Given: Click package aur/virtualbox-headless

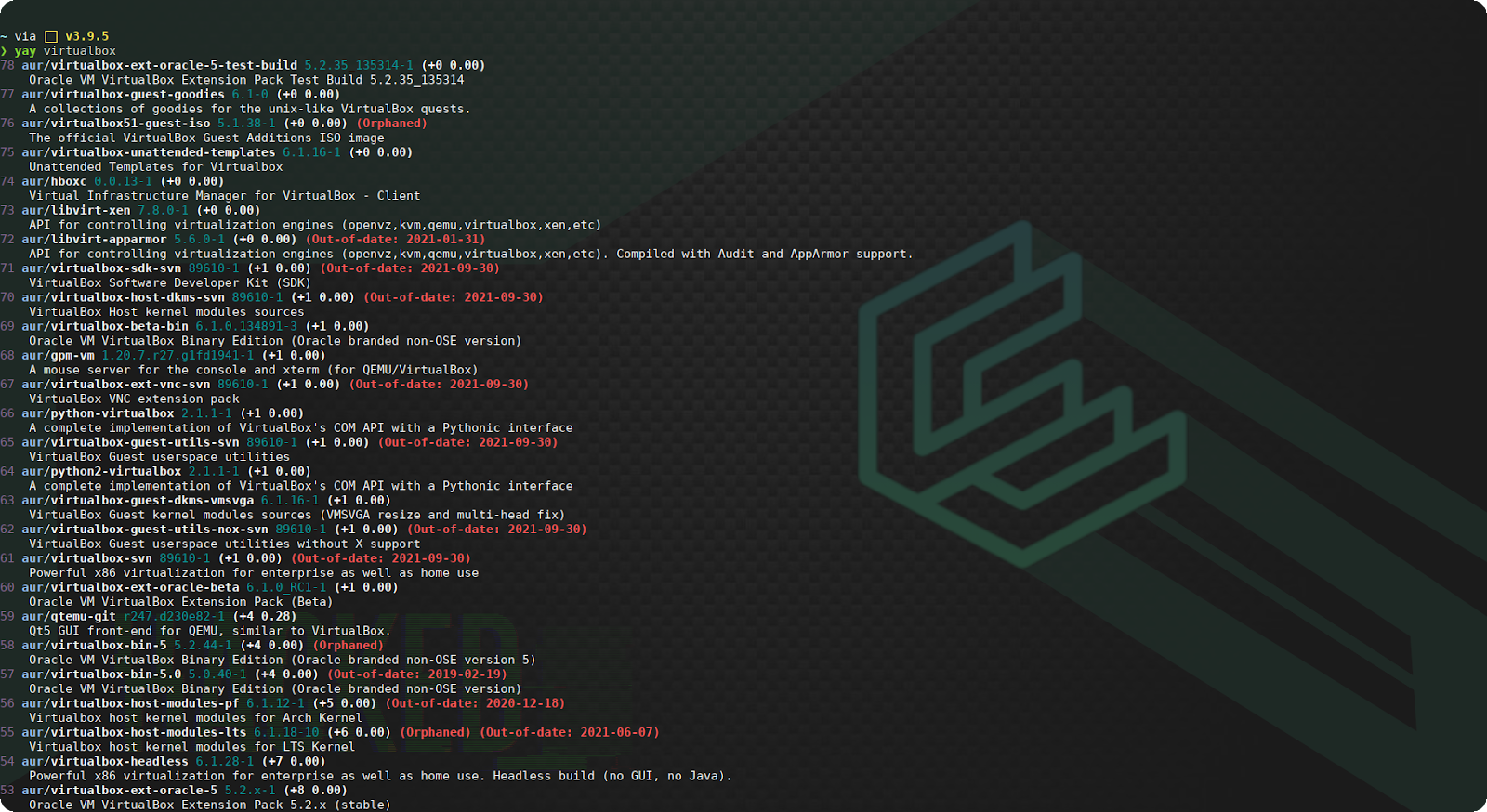Looking at the screenshot, I should tap(105, 761).
